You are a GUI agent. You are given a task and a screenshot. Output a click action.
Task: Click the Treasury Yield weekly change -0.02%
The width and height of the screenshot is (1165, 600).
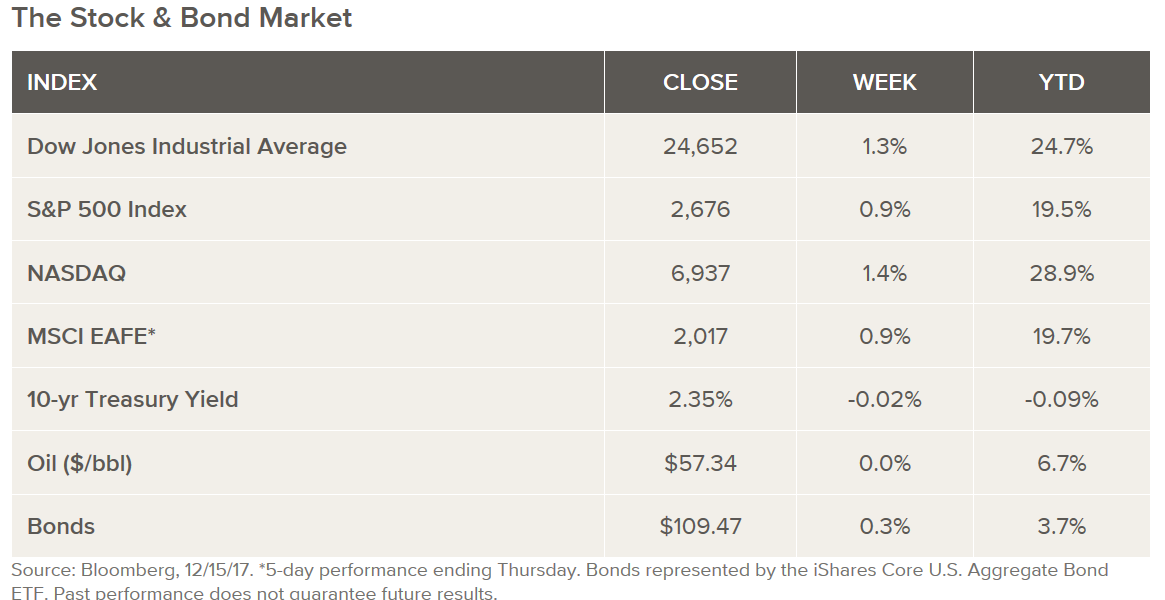(x=884, y=399)
